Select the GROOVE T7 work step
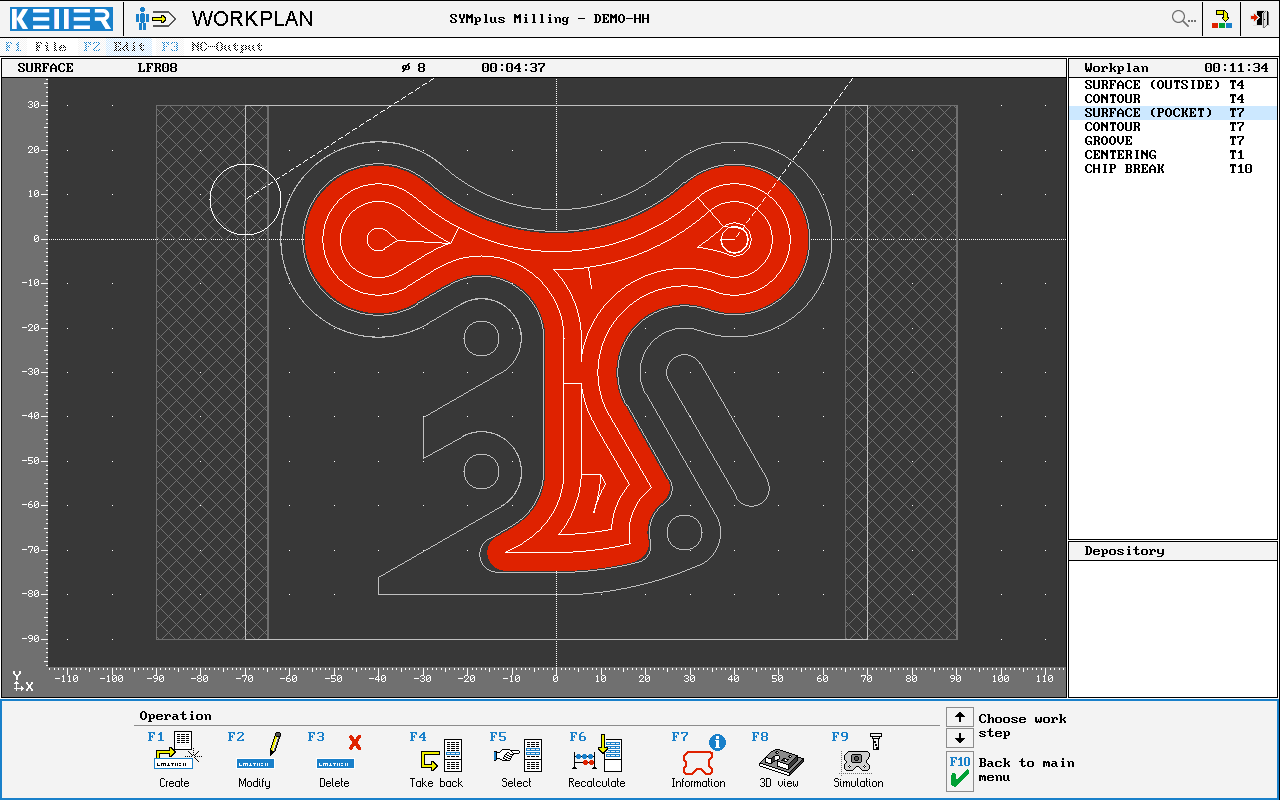The image size is (1280, 800). pos(1164,141)
